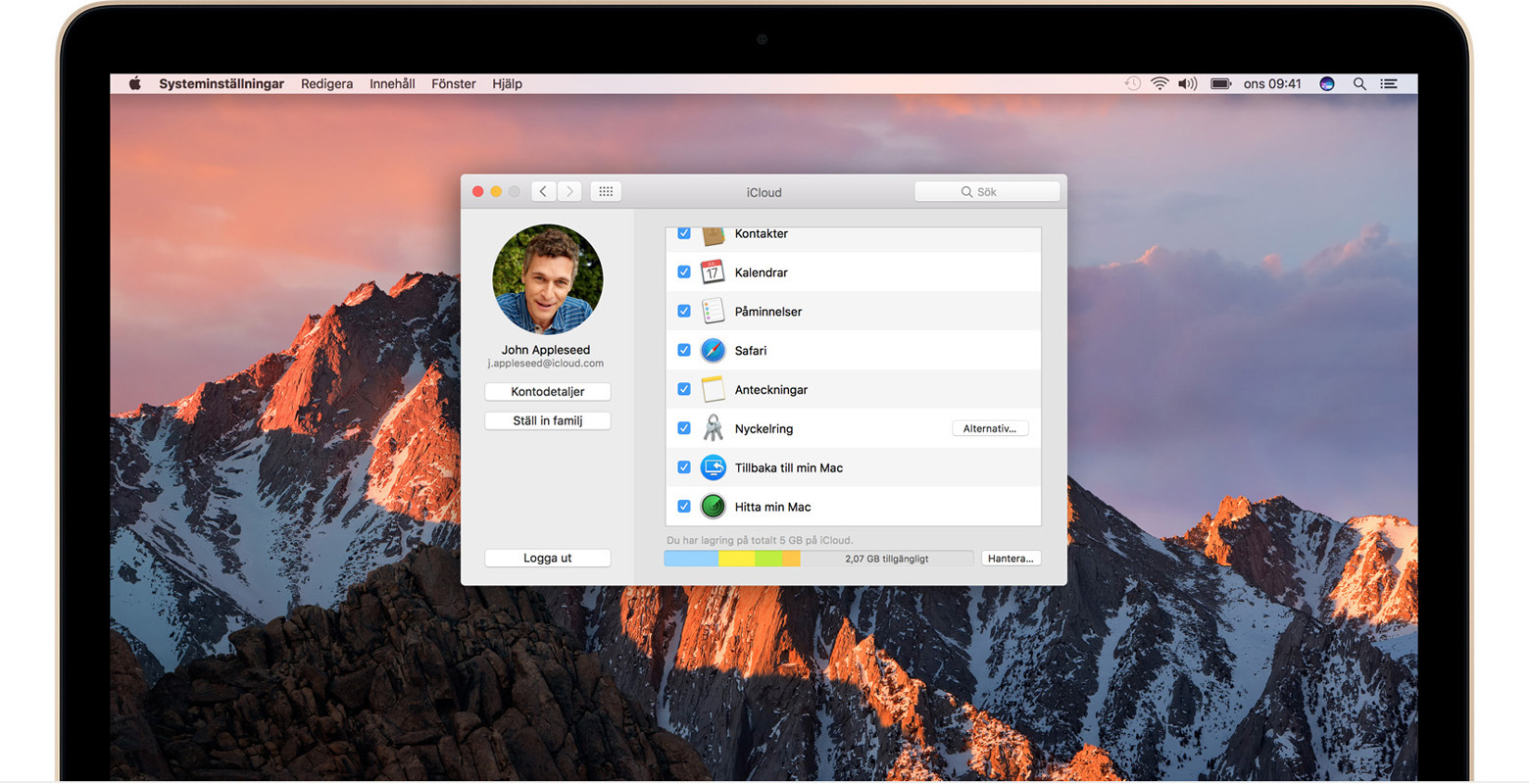
Task: Toggle the Anteckningar checkbox
Action: 684,389
